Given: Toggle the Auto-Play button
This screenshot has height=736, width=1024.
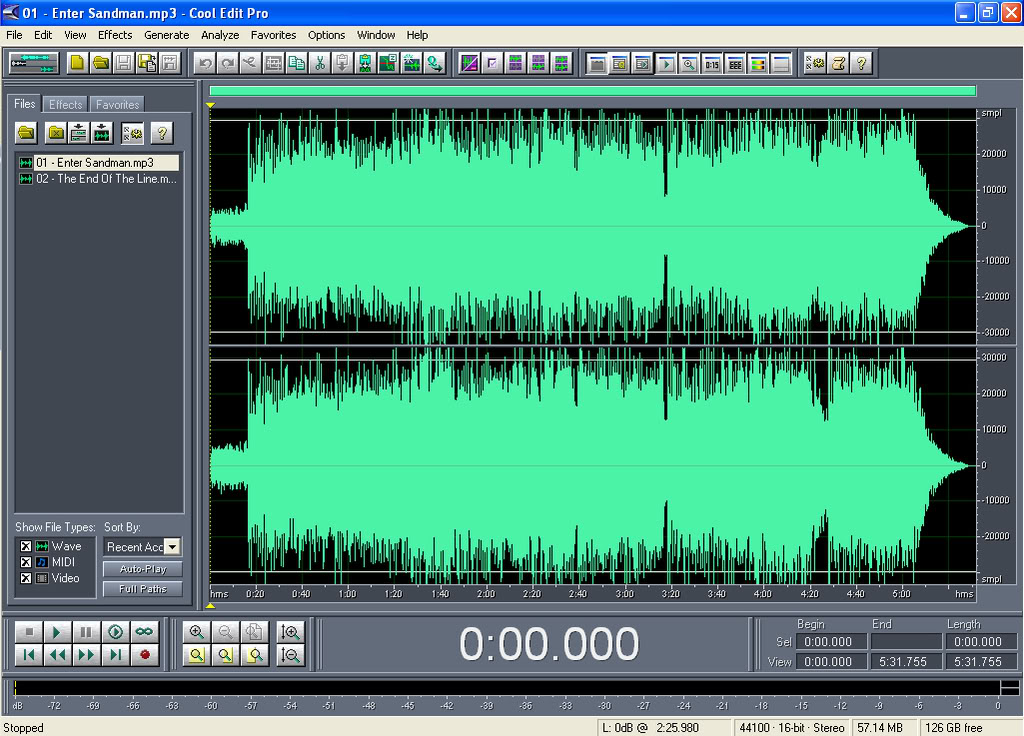Looking at the screenshot, I should (x=142, y=569).
